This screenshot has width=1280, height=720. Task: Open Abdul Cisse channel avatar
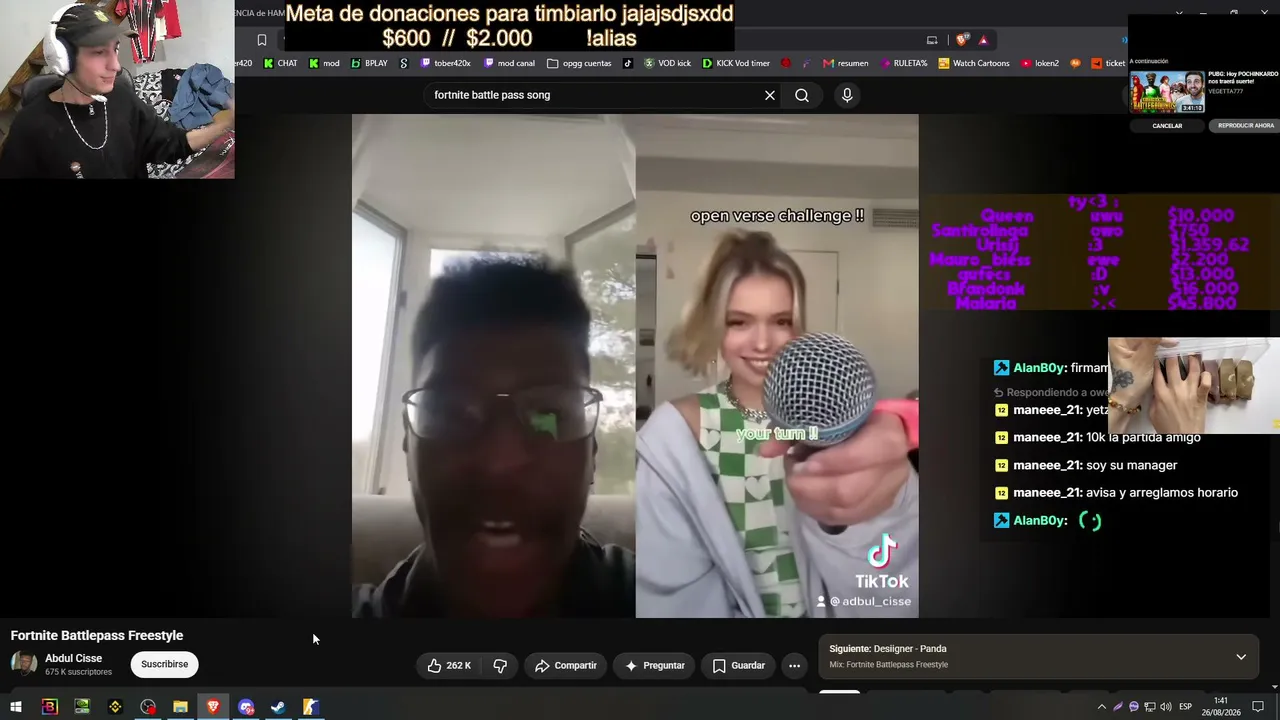point(24,664)
